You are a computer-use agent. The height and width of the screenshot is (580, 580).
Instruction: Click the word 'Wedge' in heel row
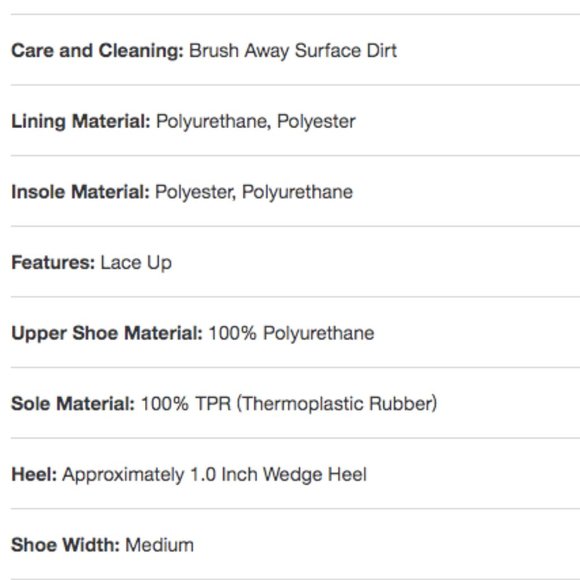tap(293, 475)
